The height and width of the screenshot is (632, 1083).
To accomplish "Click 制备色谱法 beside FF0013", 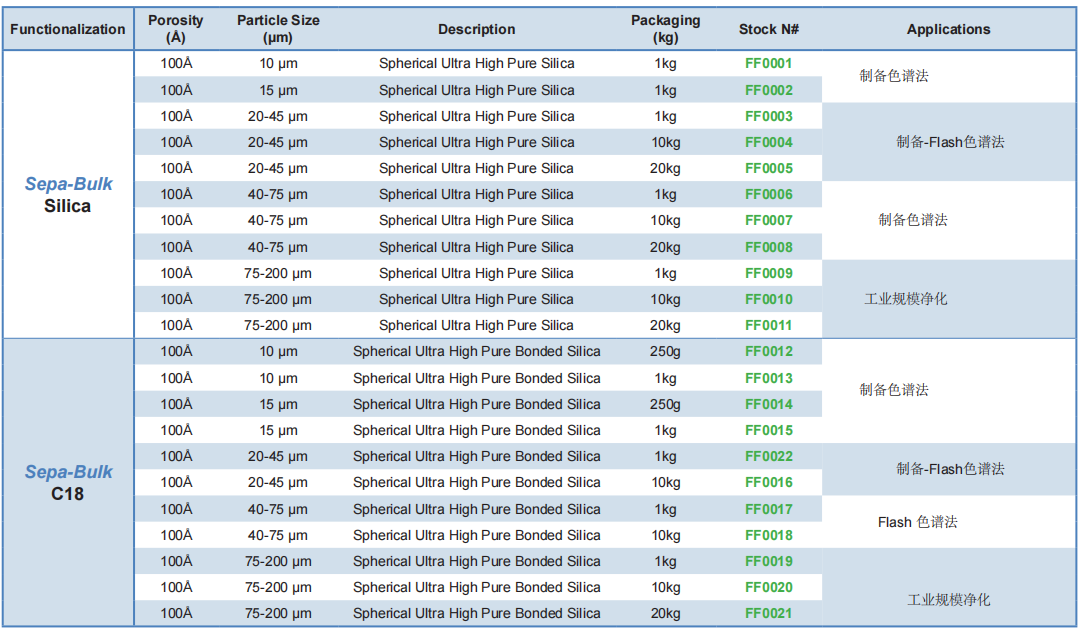I will (894, 390).
